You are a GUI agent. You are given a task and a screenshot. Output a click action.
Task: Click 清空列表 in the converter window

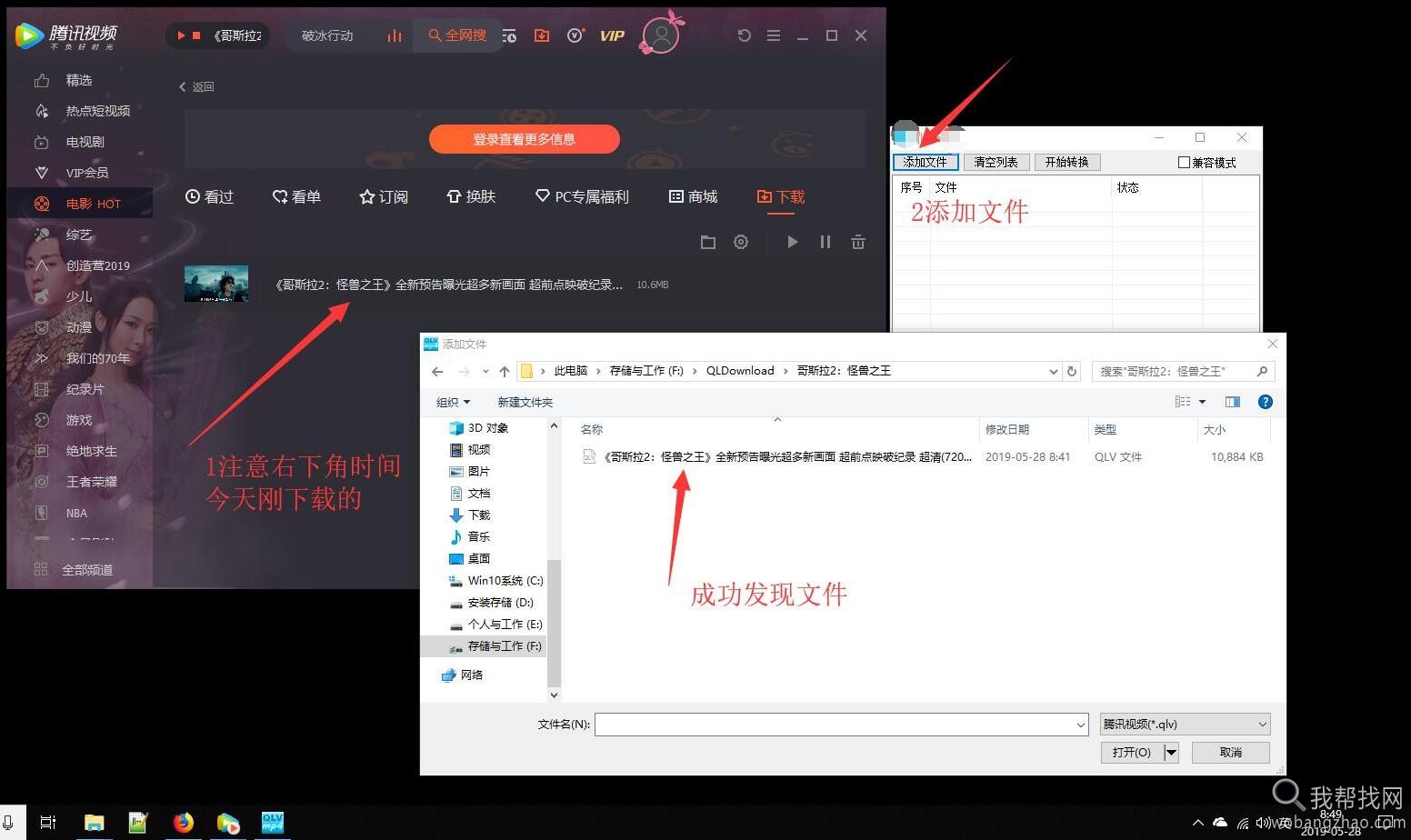pos(996,162)
